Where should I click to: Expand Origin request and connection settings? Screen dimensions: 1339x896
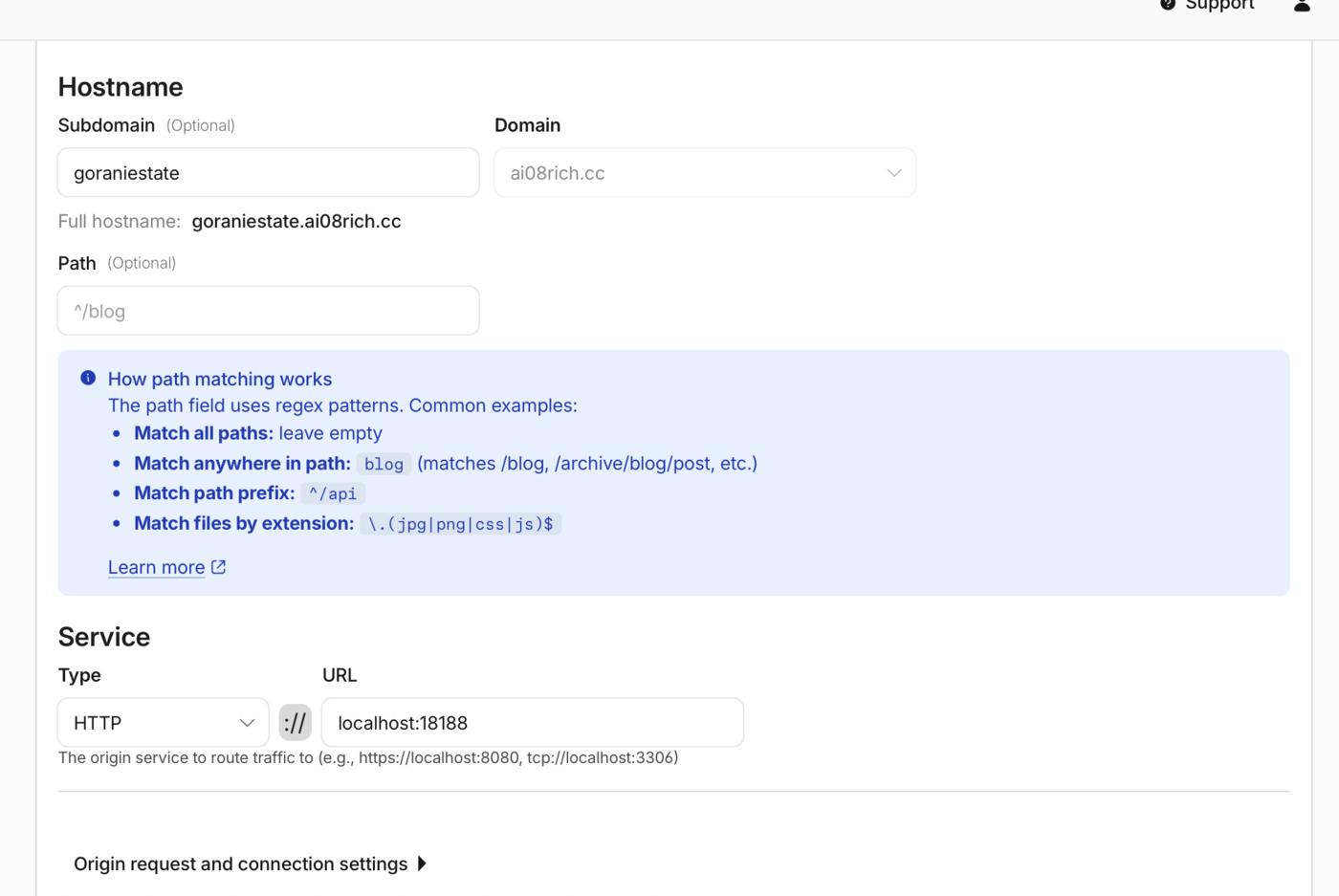(251, 863)
